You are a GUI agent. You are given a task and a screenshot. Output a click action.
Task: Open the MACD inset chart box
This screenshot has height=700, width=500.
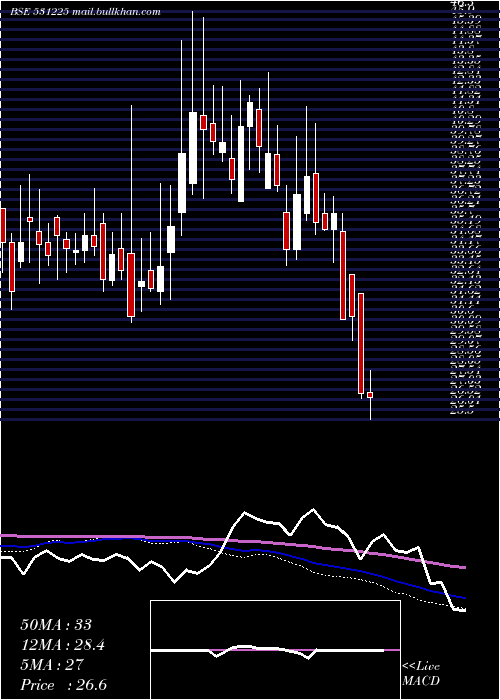tap(275, 650)
